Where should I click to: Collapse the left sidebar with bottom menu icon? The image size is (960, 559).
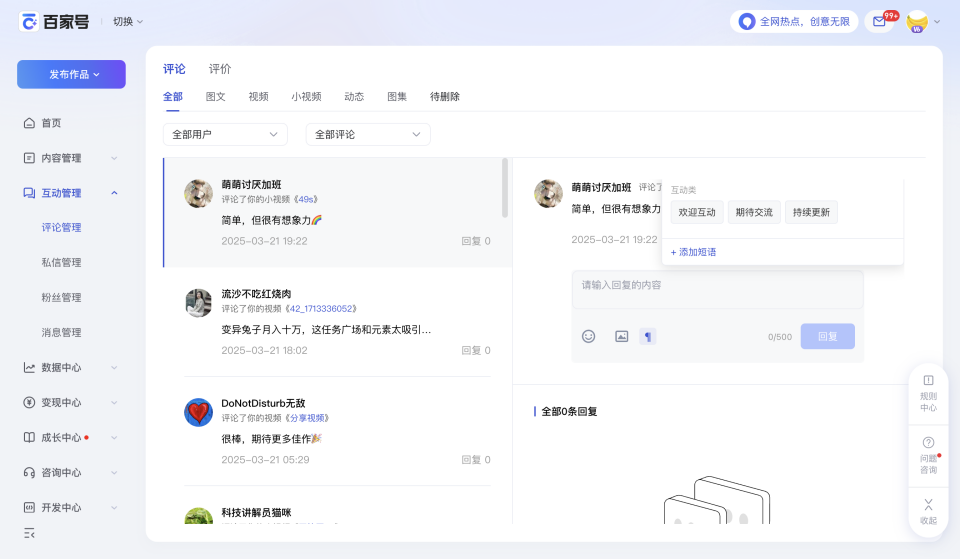[x=29, y=533]
